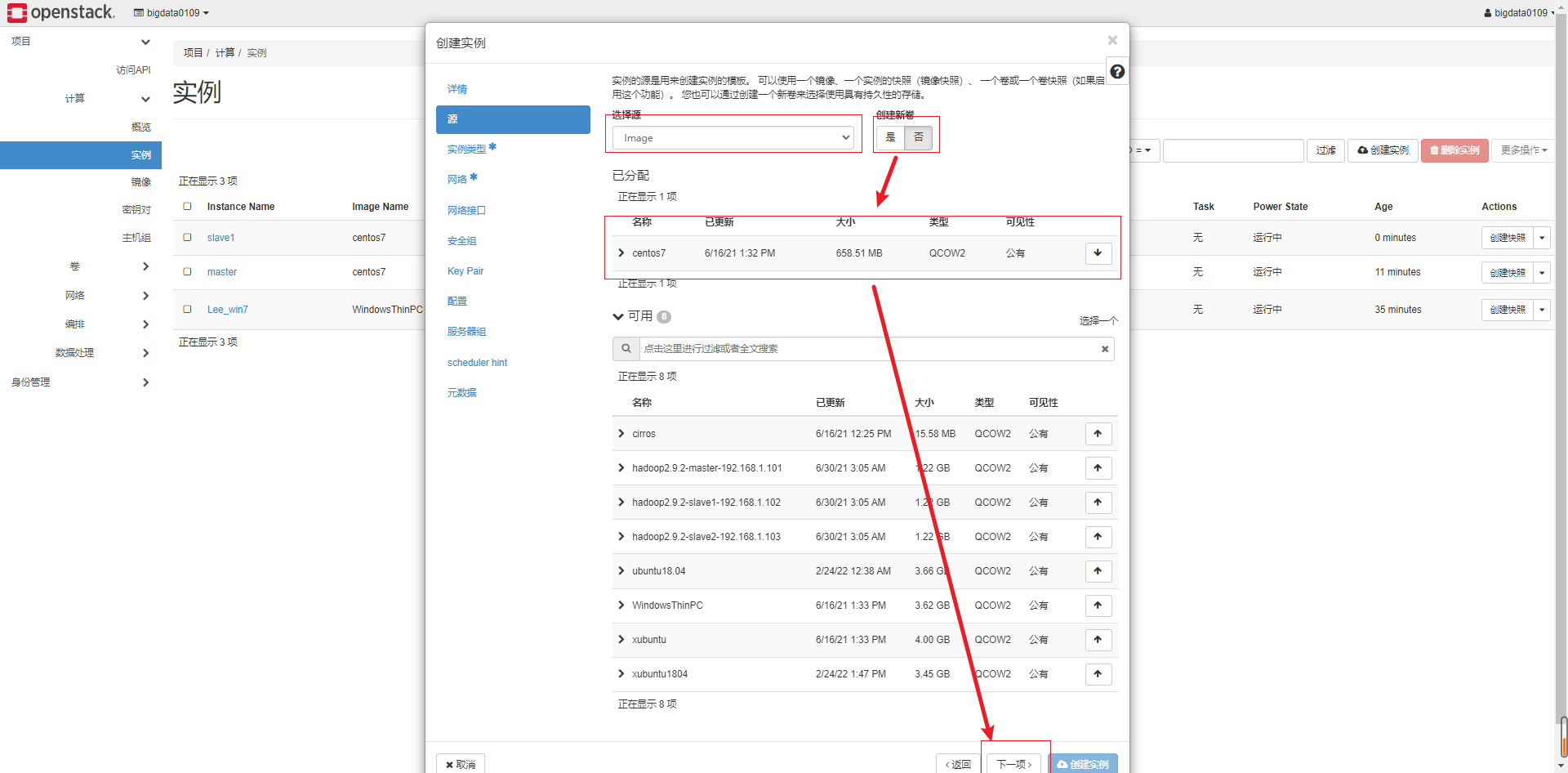Close the create instance dialog
Image resolution: width=1568 pixels, height=773 pixels.
point(1112,40)
